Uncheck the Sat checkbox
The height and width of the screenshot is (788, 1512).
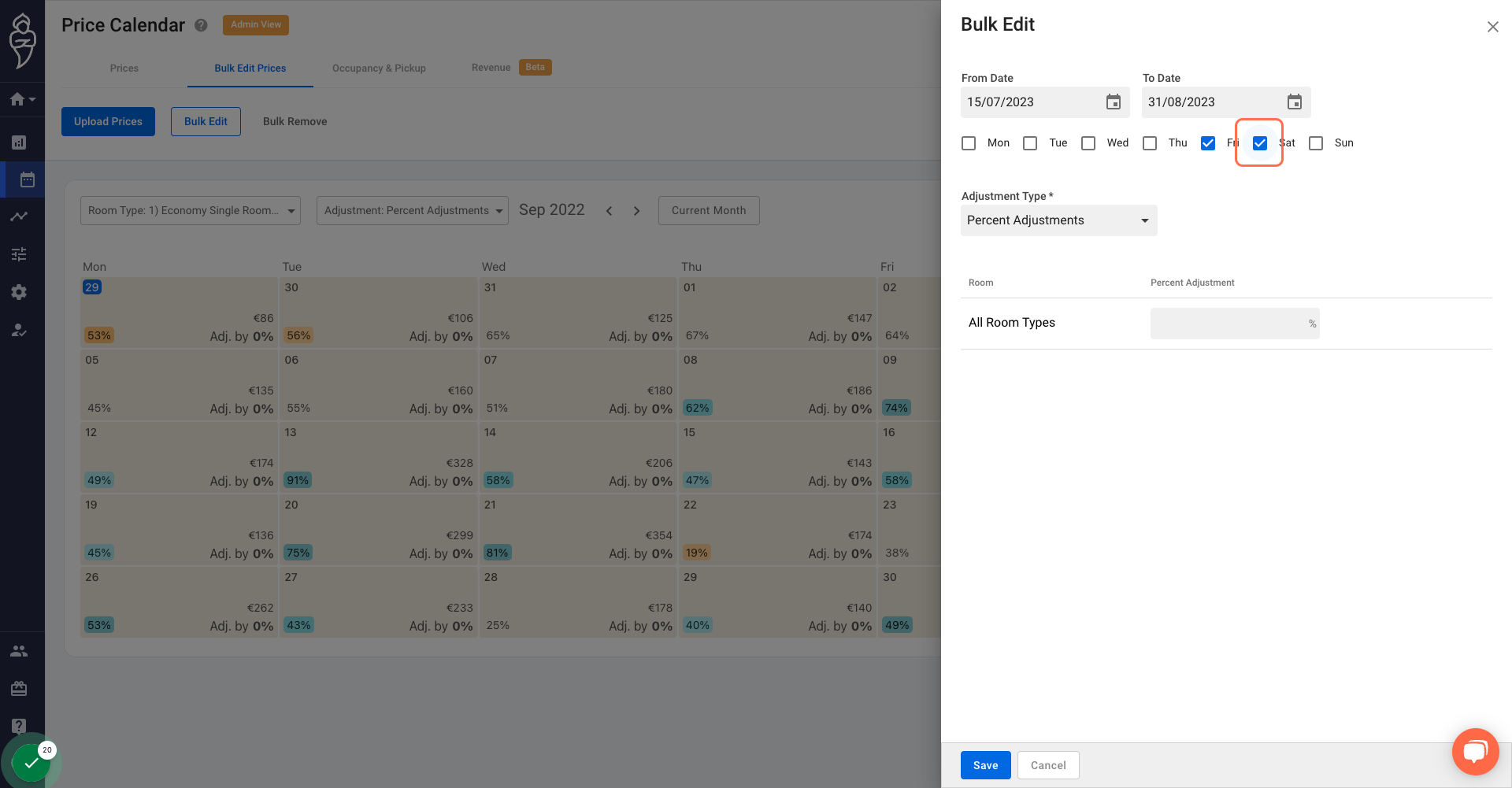coord(1260,143)
